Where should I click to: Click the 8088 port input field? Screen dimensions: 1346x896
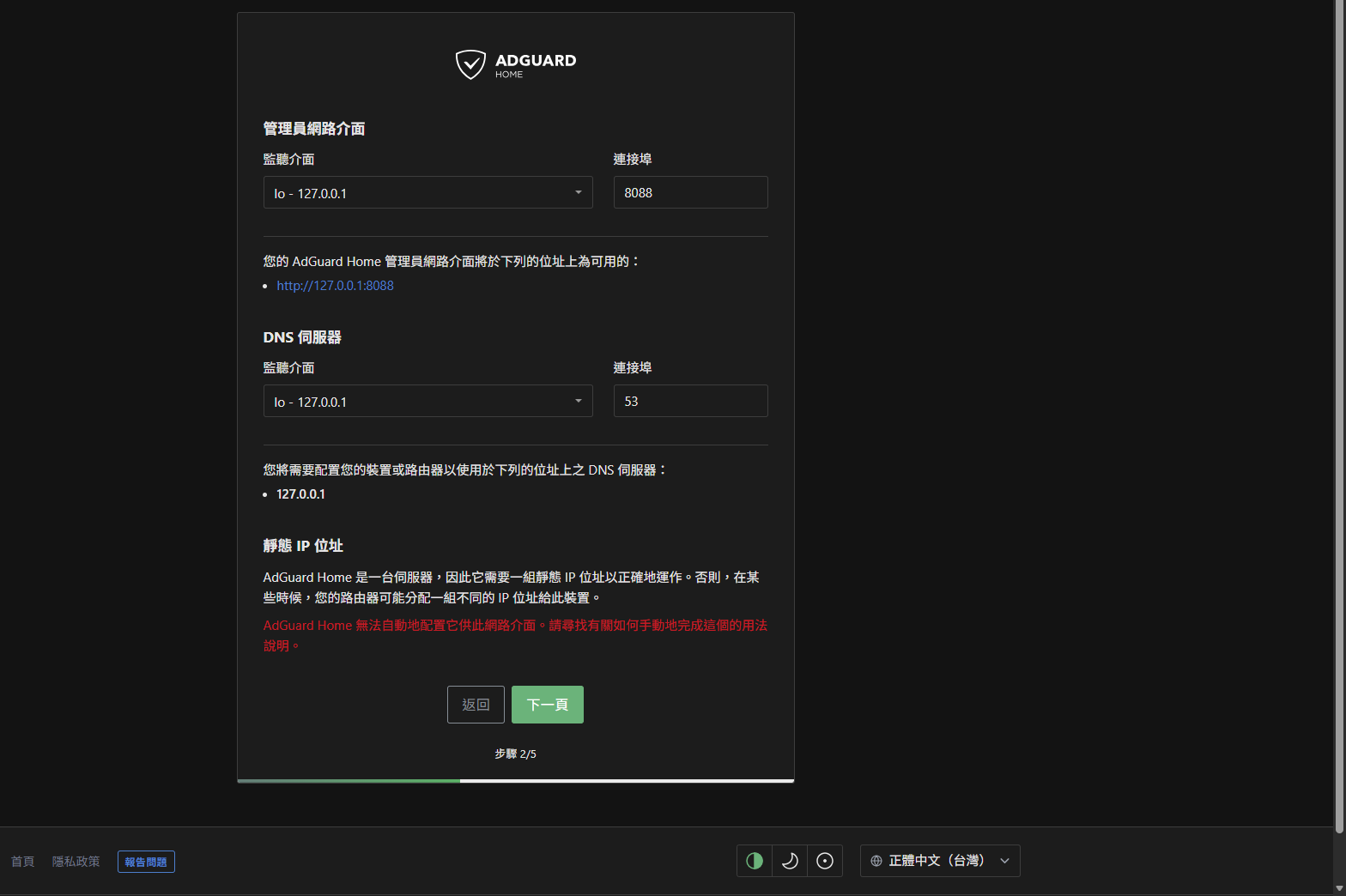tap(690, 192)
